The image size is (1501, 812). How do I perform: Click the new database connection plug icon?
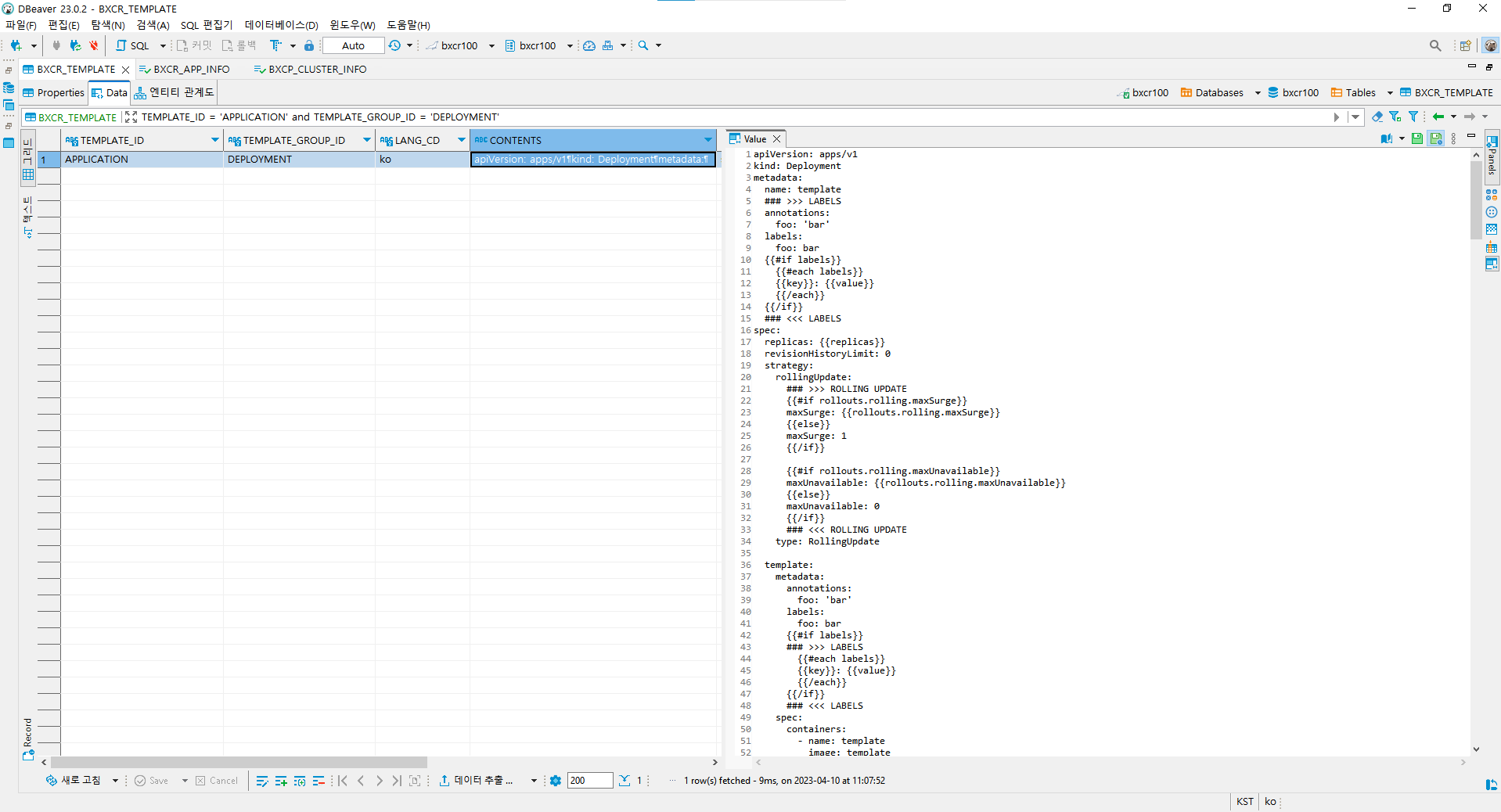pyautogui.click(x=16, y=45)
